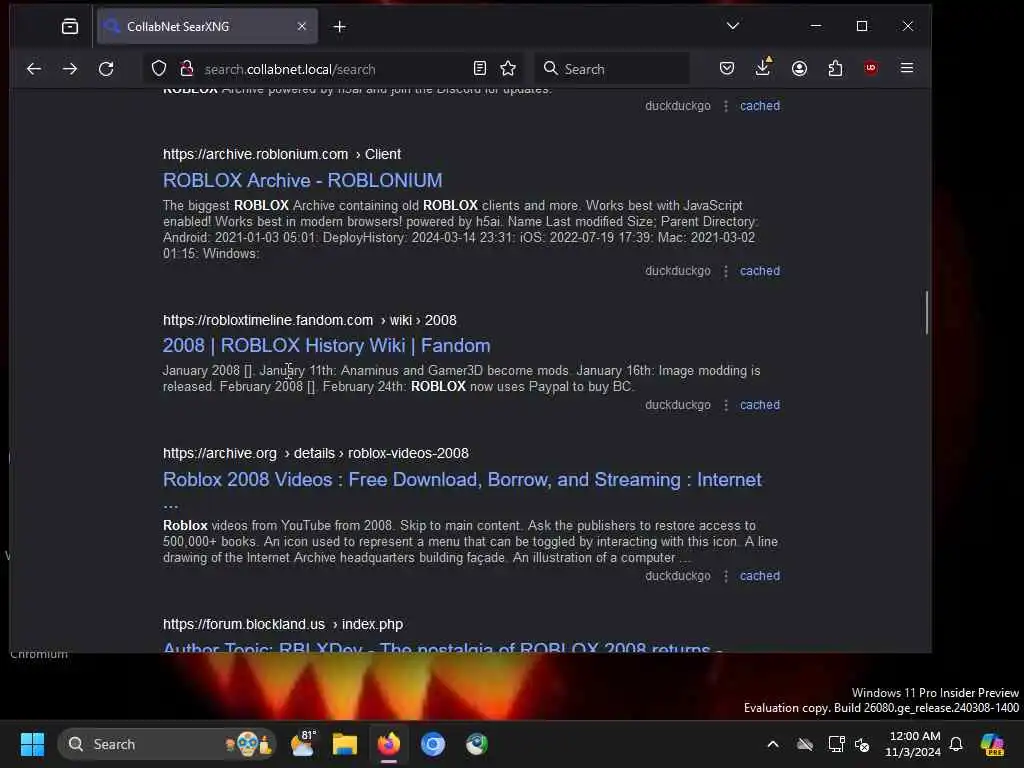This screenshot has height=768, width=1024.
Task: Open the notifications bell icon
Action: (956, 744)
